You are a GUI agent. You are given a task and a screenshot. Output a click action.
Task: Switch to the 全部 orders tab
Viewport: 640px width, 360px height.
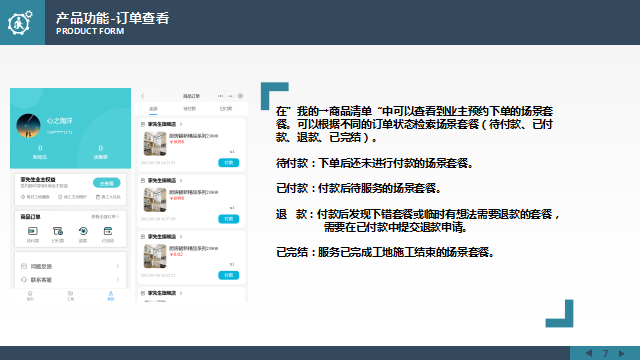tap(153, 109)
